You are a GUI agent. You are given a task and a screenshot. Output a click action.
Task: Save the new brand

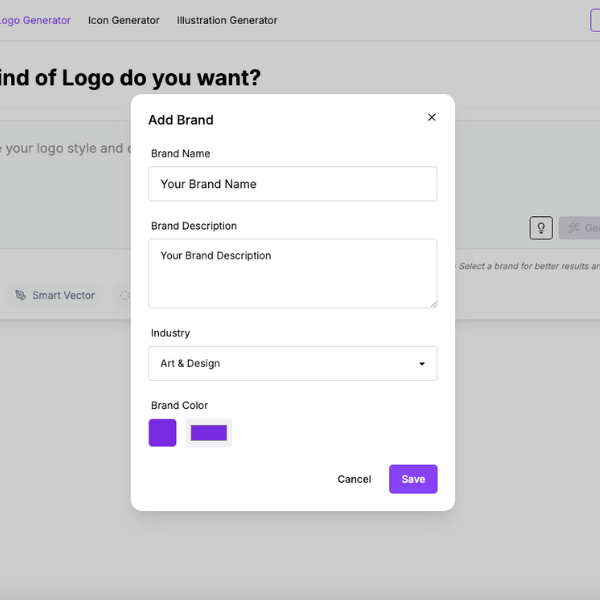point(413,479)
